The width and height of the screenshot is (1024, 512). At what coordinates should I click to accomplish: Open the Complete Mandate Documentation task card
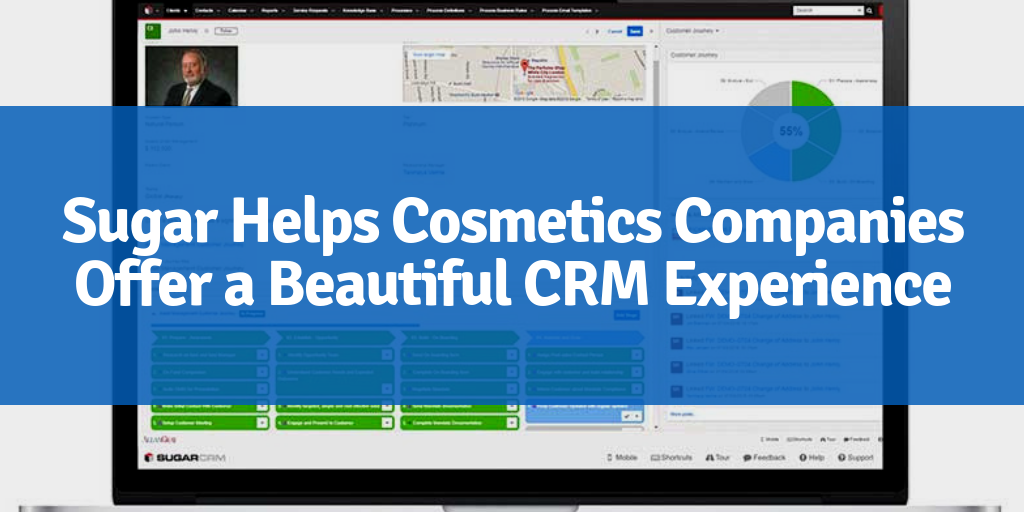459,423
